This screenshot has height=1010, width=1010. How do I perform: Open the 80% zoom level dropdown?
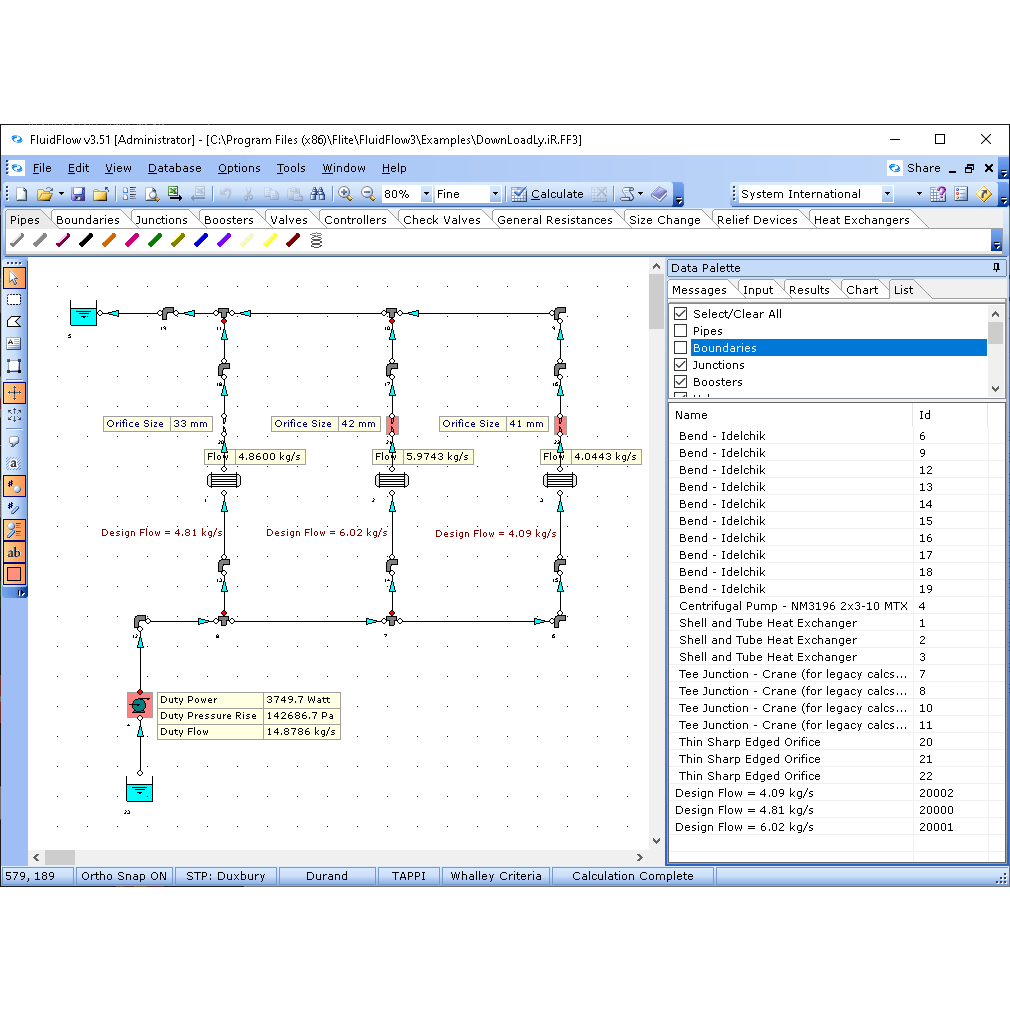tap(427, 194)
